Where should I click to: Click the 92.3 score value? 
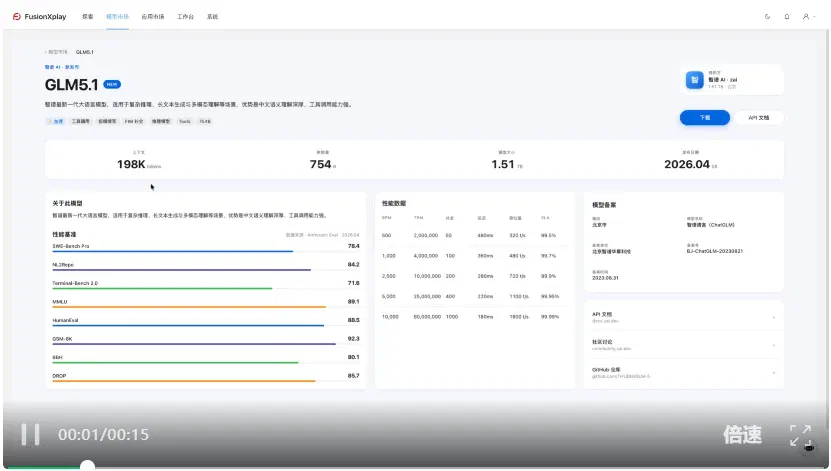point(353,339)
